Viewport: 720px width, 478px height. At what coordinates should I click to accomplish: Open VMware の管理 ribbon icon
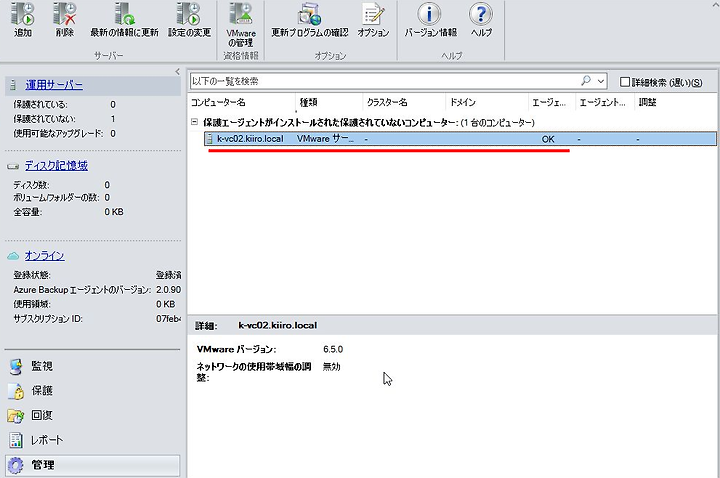click(241, 14)
